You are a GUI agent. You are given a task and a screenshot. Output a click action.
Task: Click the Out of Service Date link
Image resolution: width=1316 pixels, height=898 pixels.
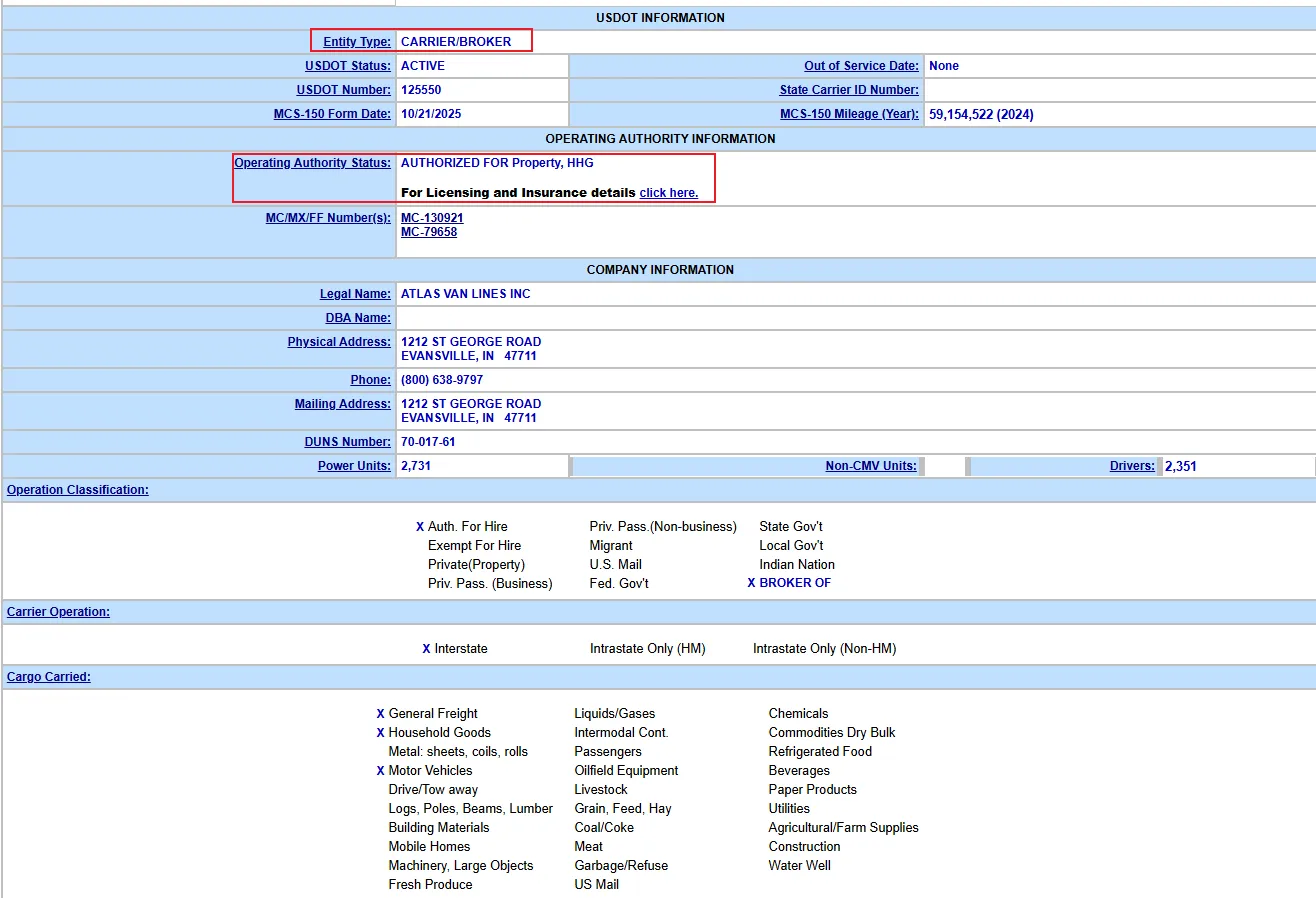coord(861,66)
